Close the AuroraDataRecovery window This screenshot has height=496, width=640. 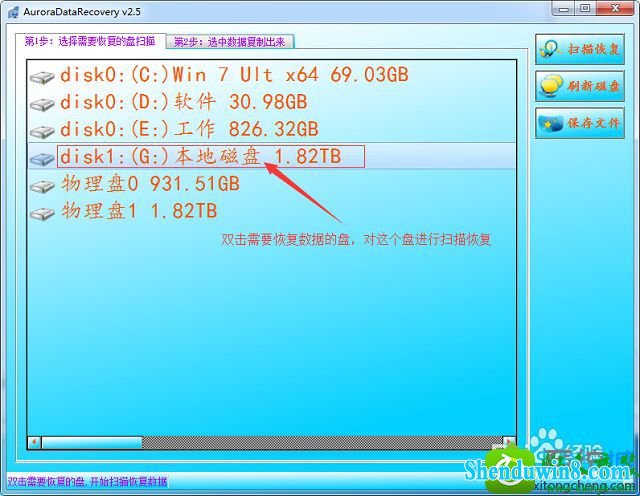pyautogui.click(x=615, y=8)
